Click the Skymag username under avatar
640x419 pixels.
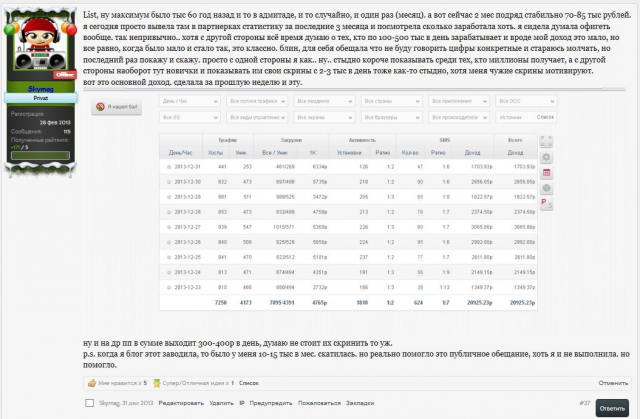point(41,89)
